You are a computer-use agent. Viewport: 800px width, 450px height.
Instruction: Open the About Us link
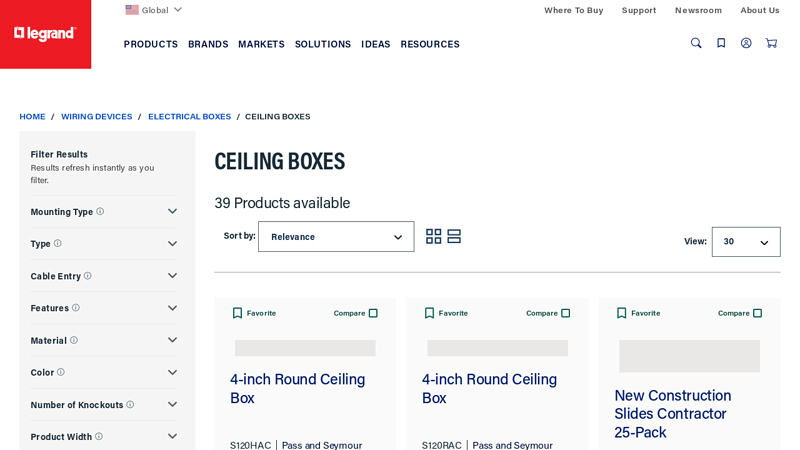pyautogui.click(x=760, y=10)
